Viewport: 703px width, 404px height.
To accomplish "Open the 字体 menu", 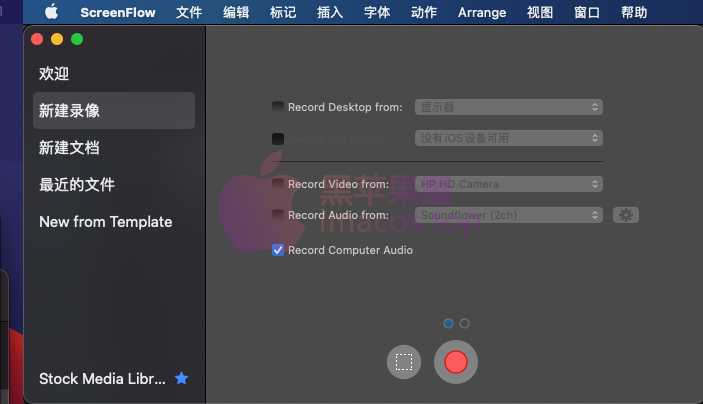I will (x=377, y=13).
